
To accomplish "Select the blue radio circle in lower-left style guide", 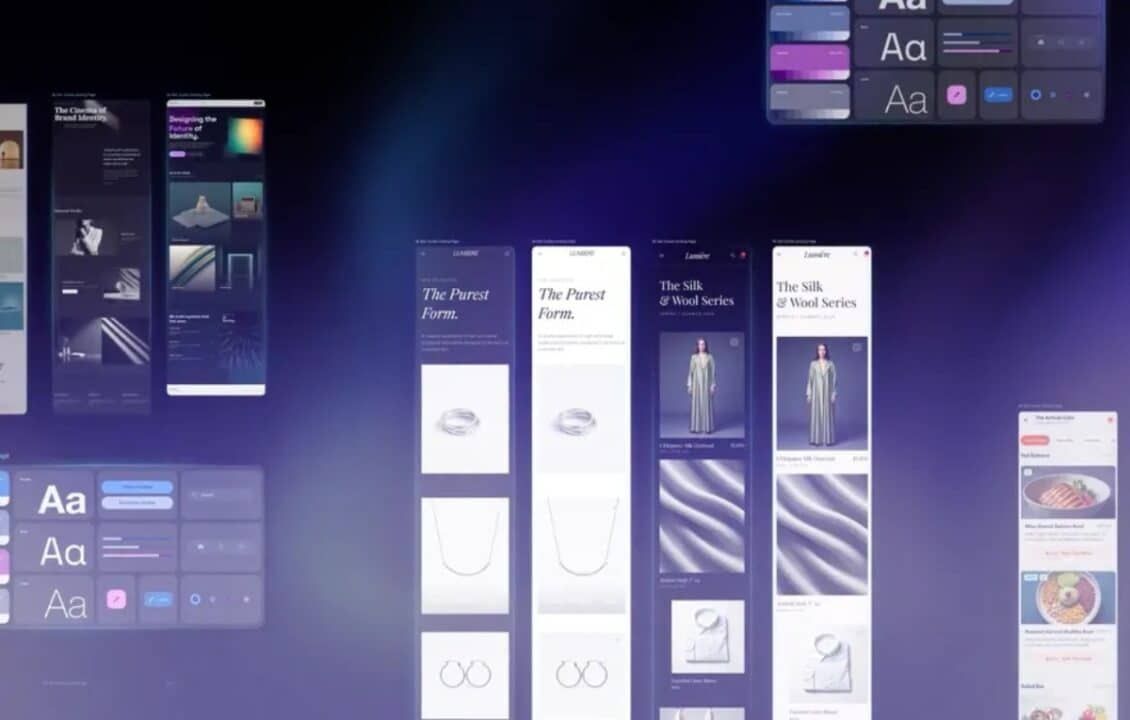I will tap(195, 599).
